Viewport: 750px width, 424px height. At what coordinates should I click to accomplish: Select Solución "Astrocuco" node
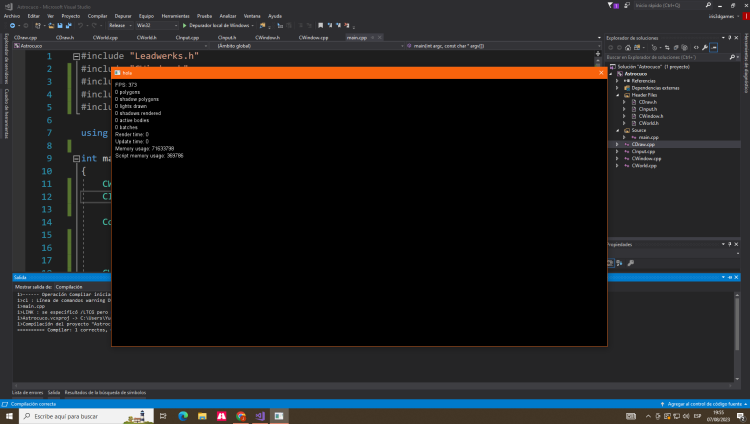(x=653, y=67)
